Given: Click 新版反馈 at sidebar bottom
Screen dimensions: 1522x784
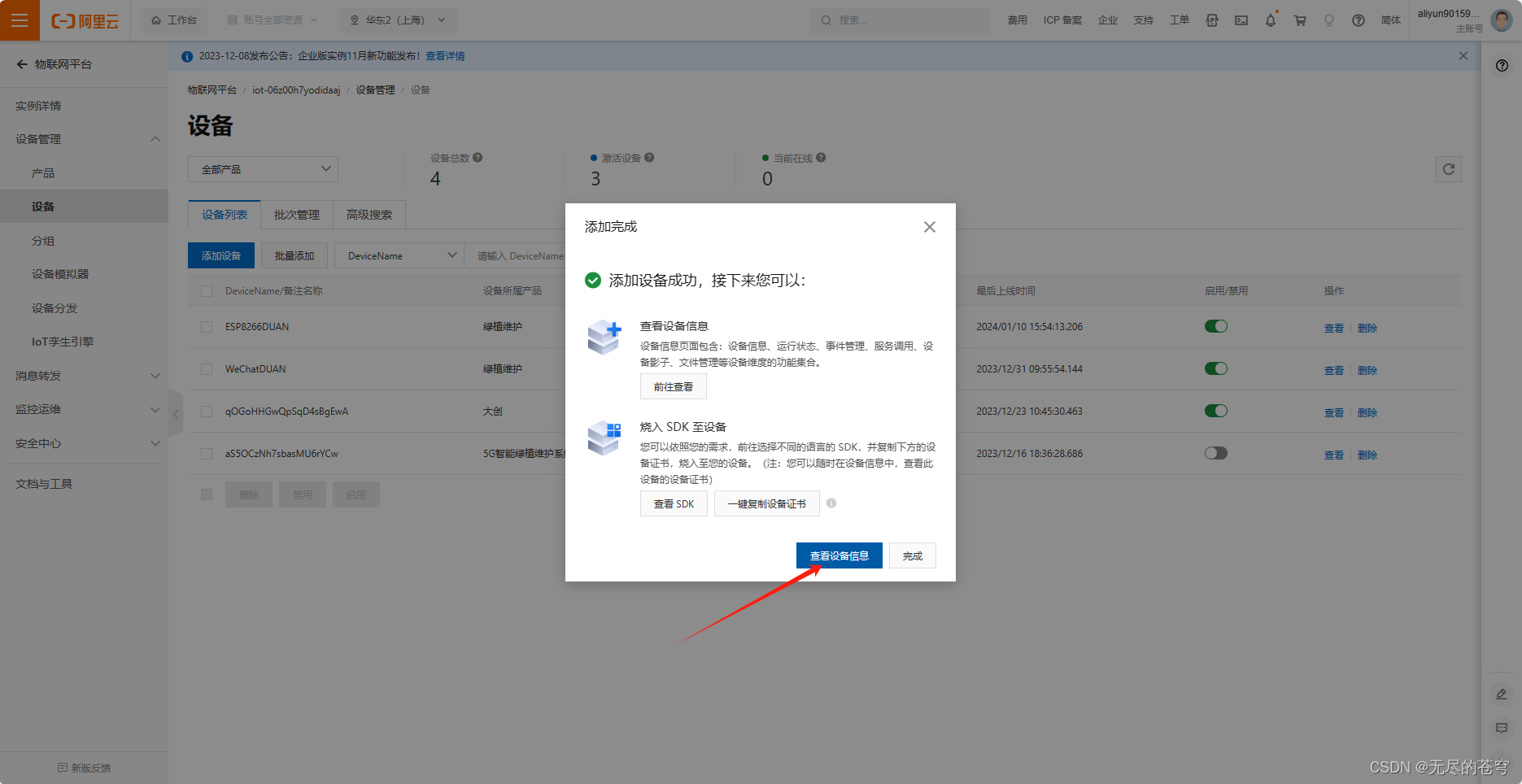Looking at the screenshot, I should click(85, 768).
